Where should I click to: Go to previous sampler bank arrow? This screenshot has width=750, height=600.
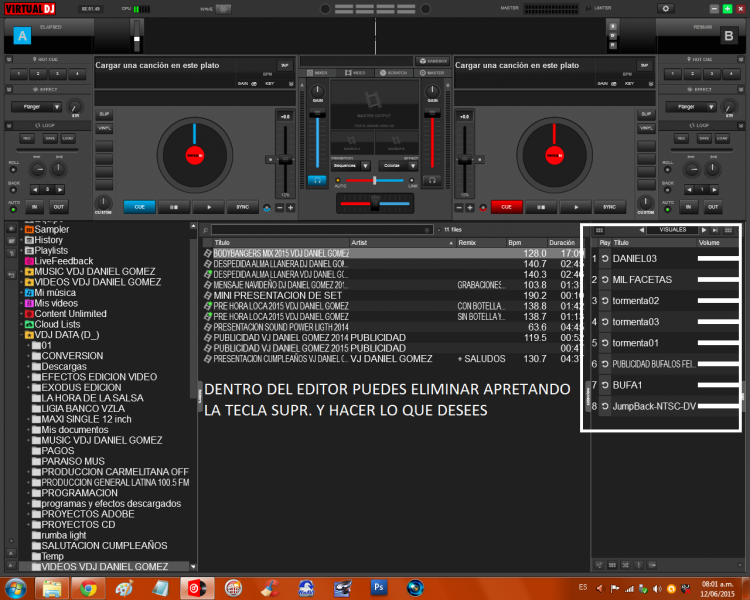point(641,230)
